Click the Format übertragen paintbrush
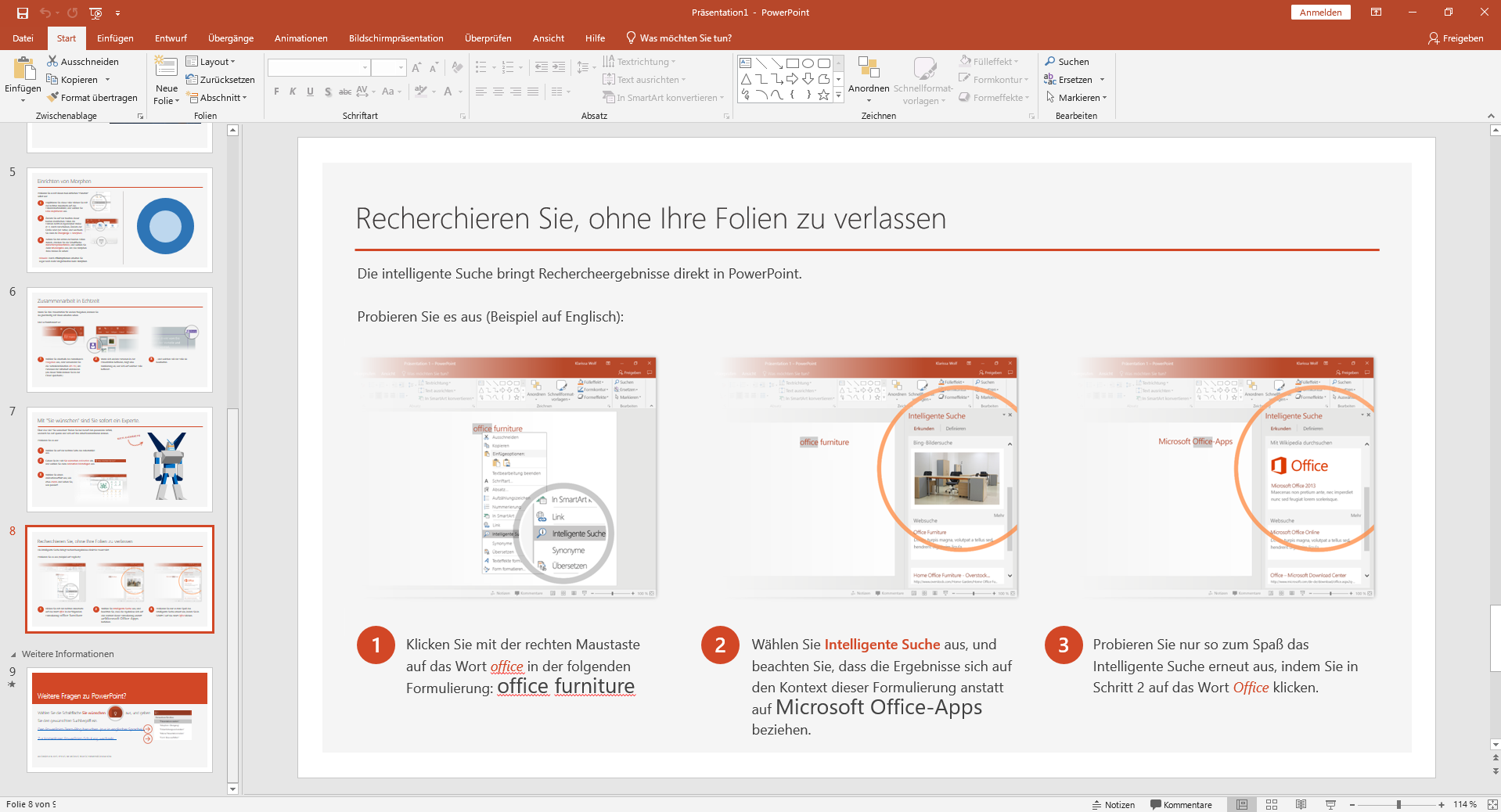 53,98
